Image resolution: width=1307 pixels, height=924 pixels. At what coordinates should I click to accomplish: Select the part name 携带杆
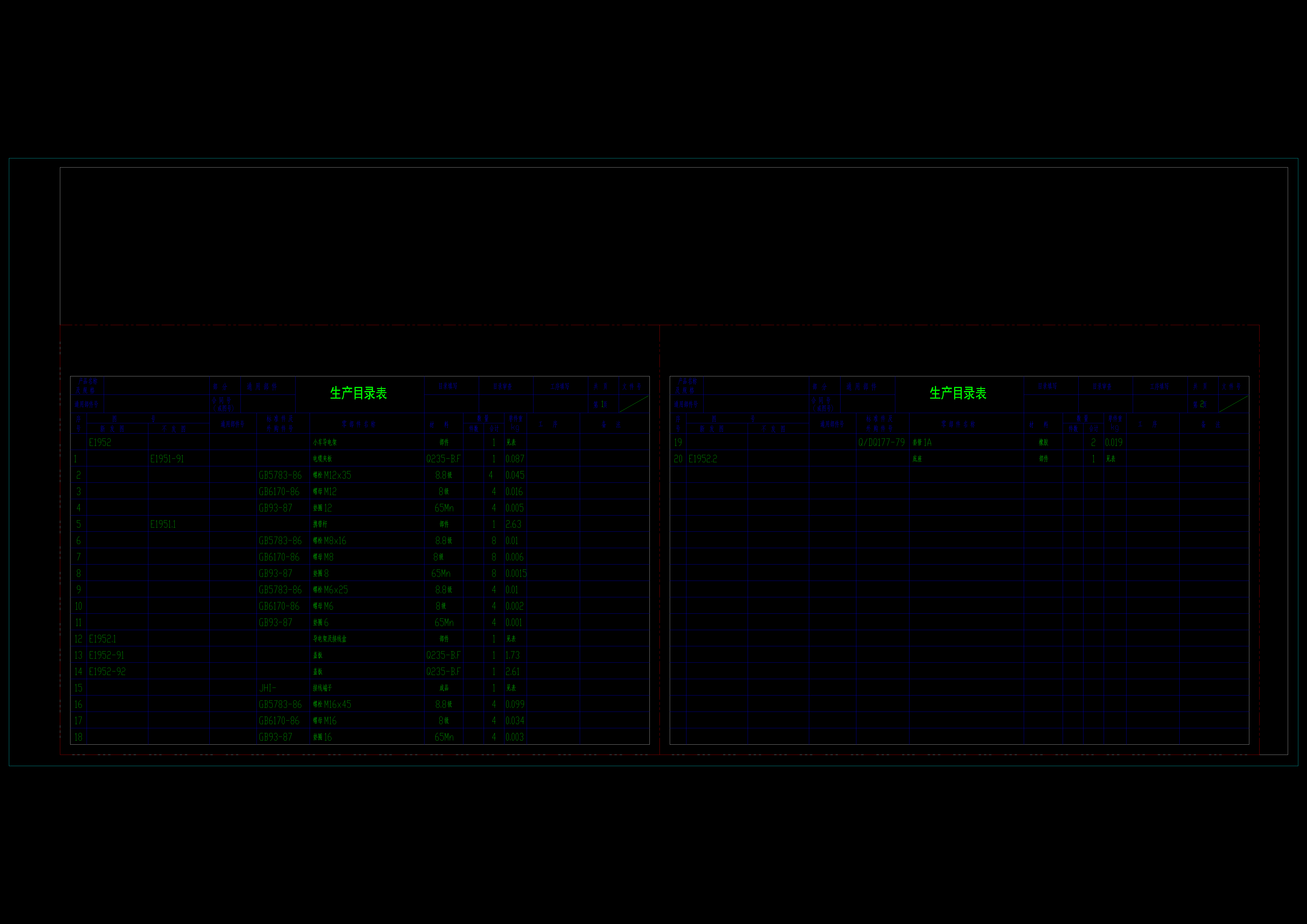[x=320, y=524]
